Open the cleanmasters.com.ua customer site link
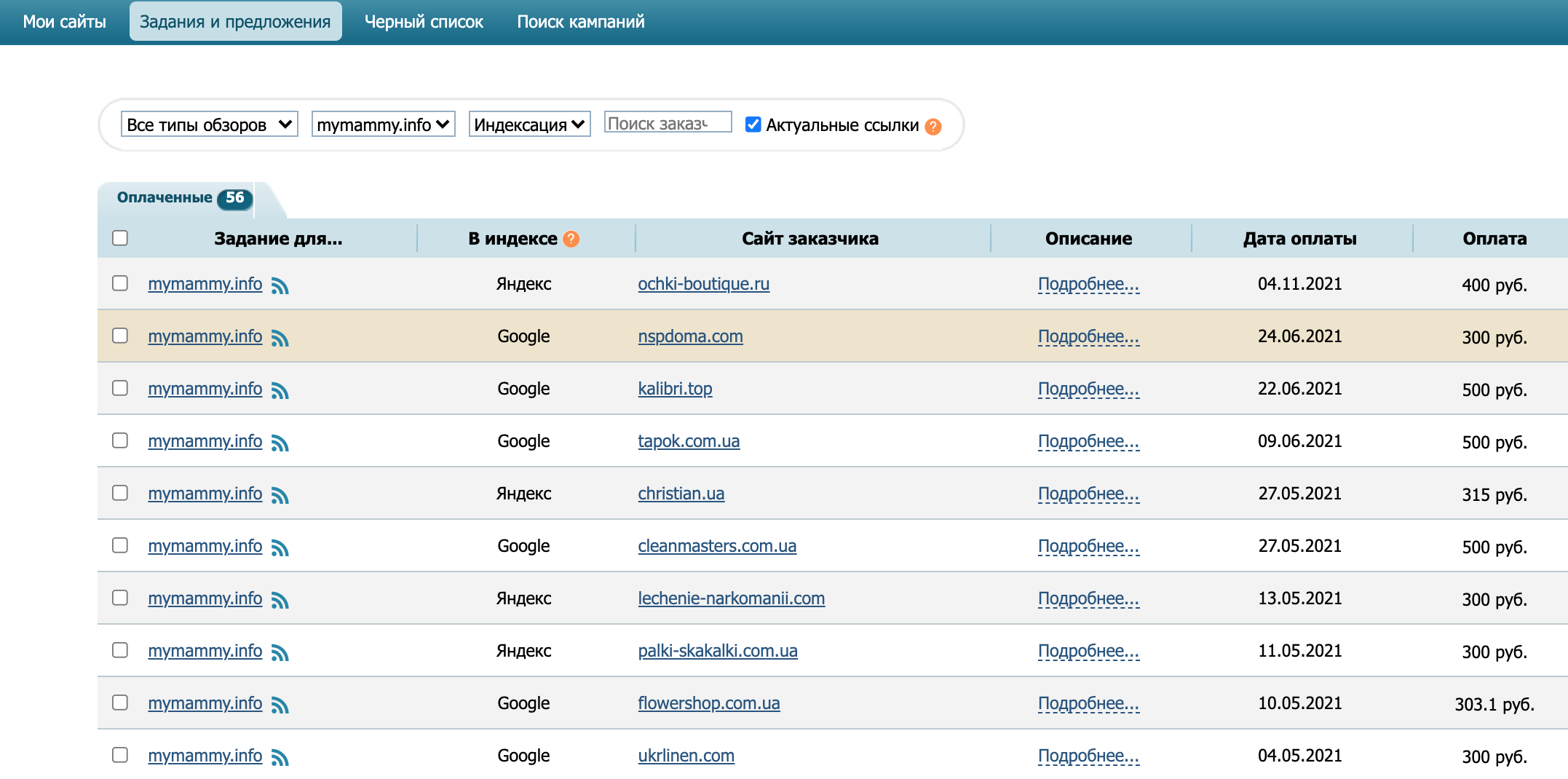The height and width of the screenshot is (779, 1568). point(717,546)
